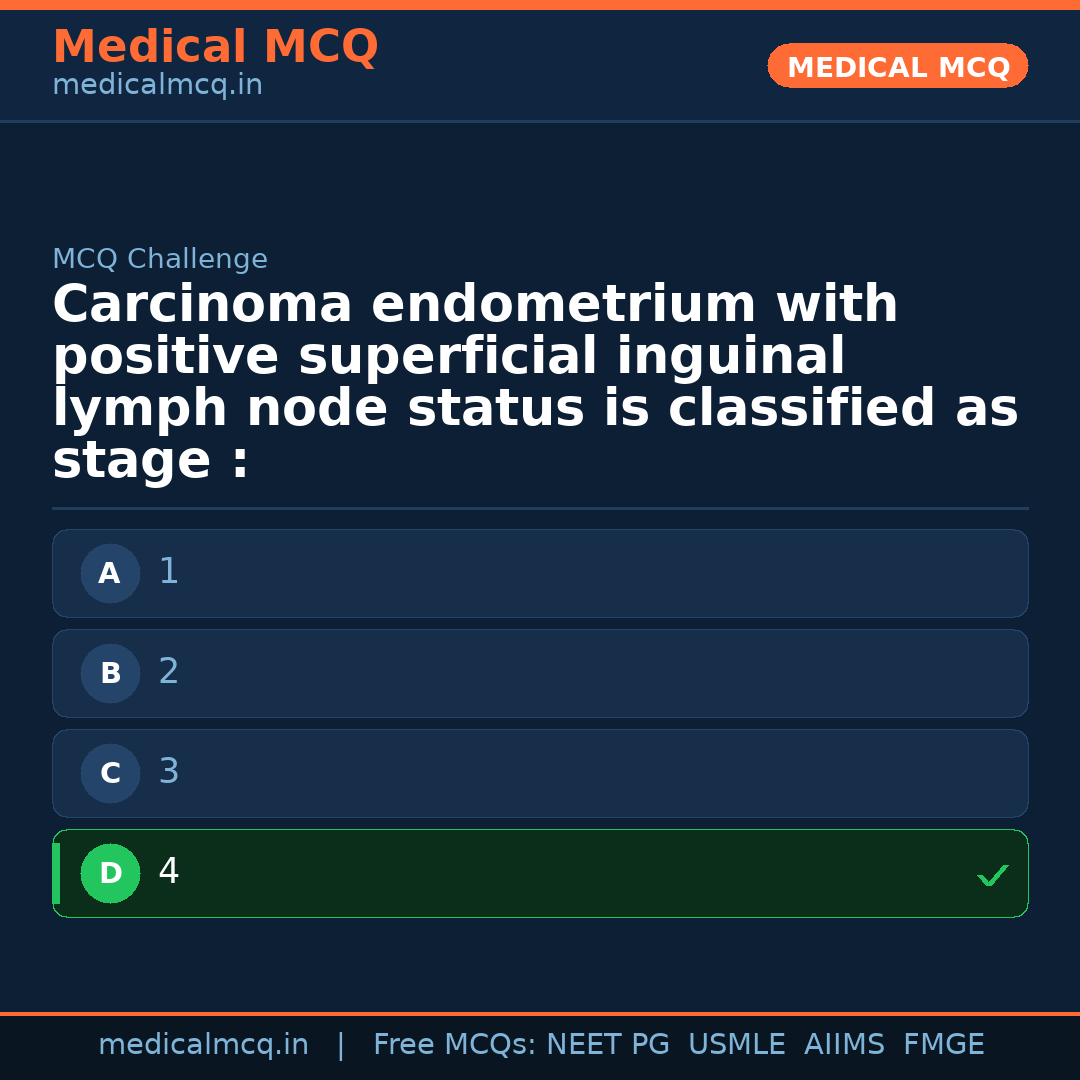Image resolution: width=1080 pixels, height=1080 pixels.
Task: Choose FMGE in the footer
Action: pos(943,1045)
